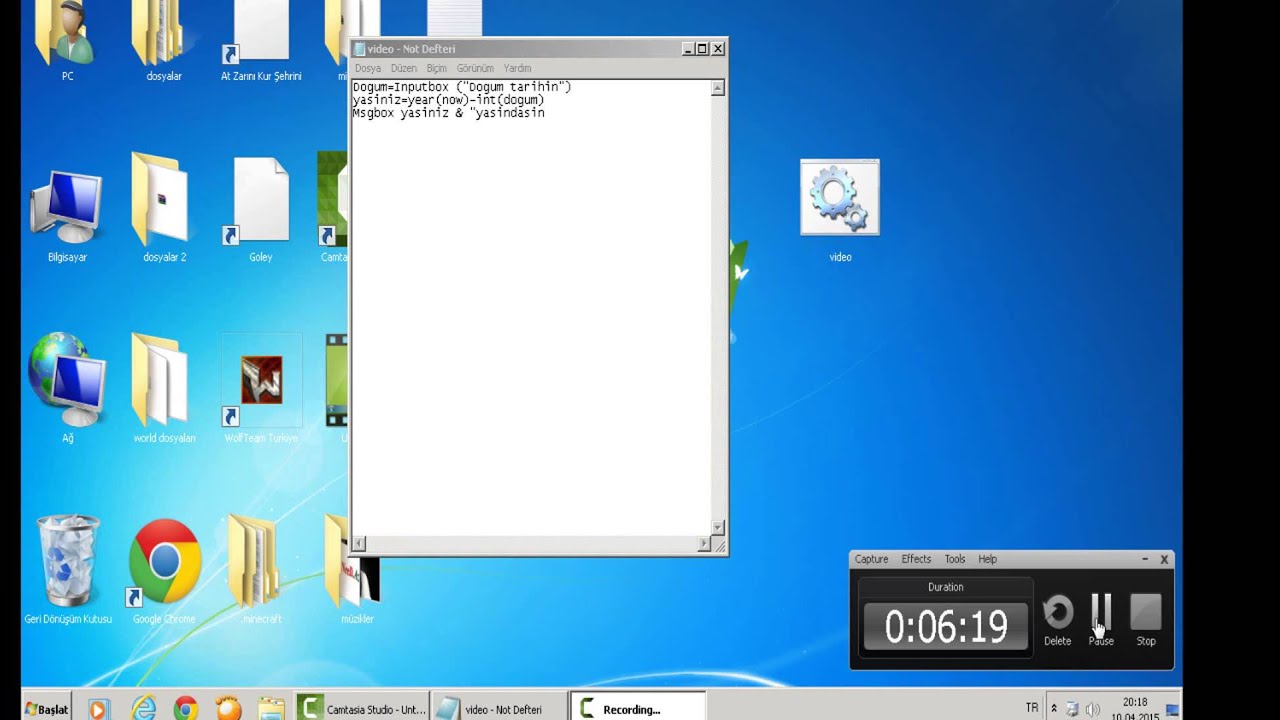Open the world dosyaları folder
Viewport: 1280px width, 720px height.
pyautogui.click(x=164, y=390)
